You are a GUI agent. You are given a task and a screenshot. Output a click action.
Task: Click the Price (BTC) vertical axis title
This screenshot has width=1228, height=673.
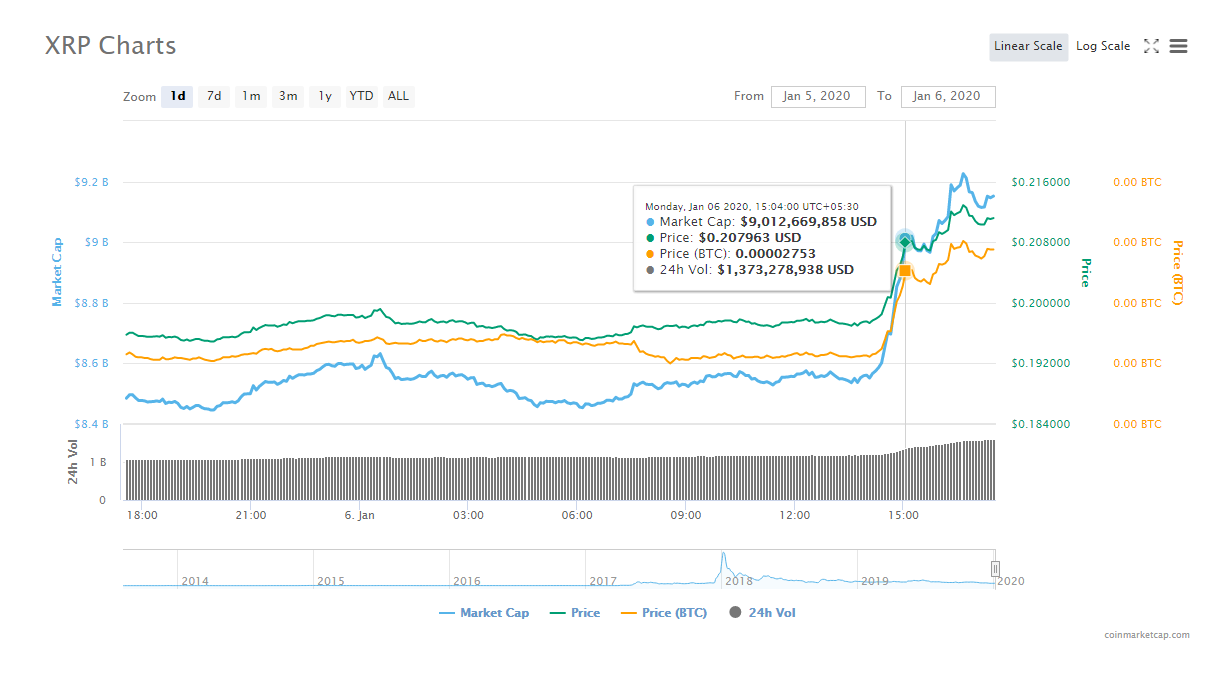(x=1177, y=273)
